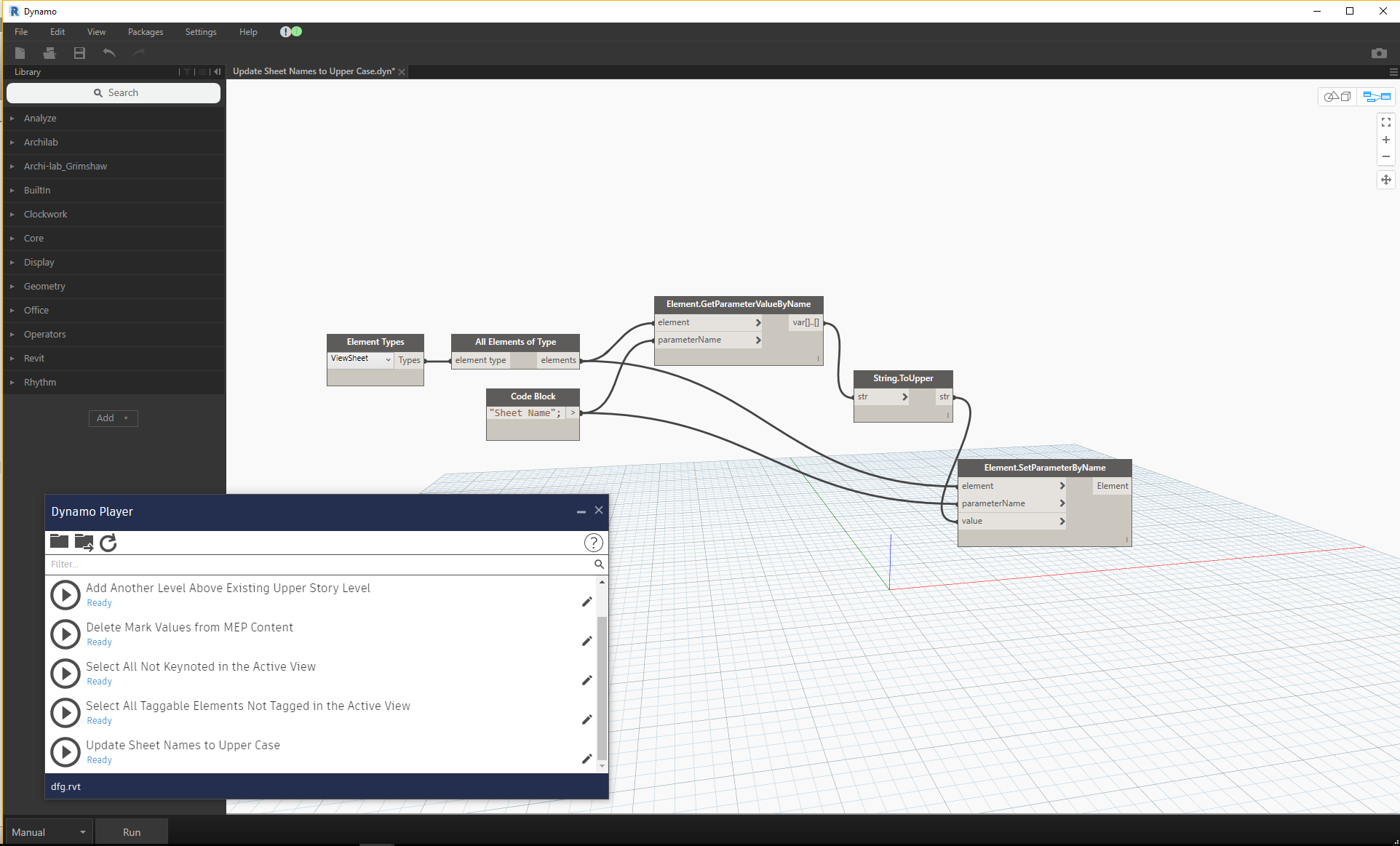Activate the pan mode icon
The image size is (1400, 846).
[1386, 180]
